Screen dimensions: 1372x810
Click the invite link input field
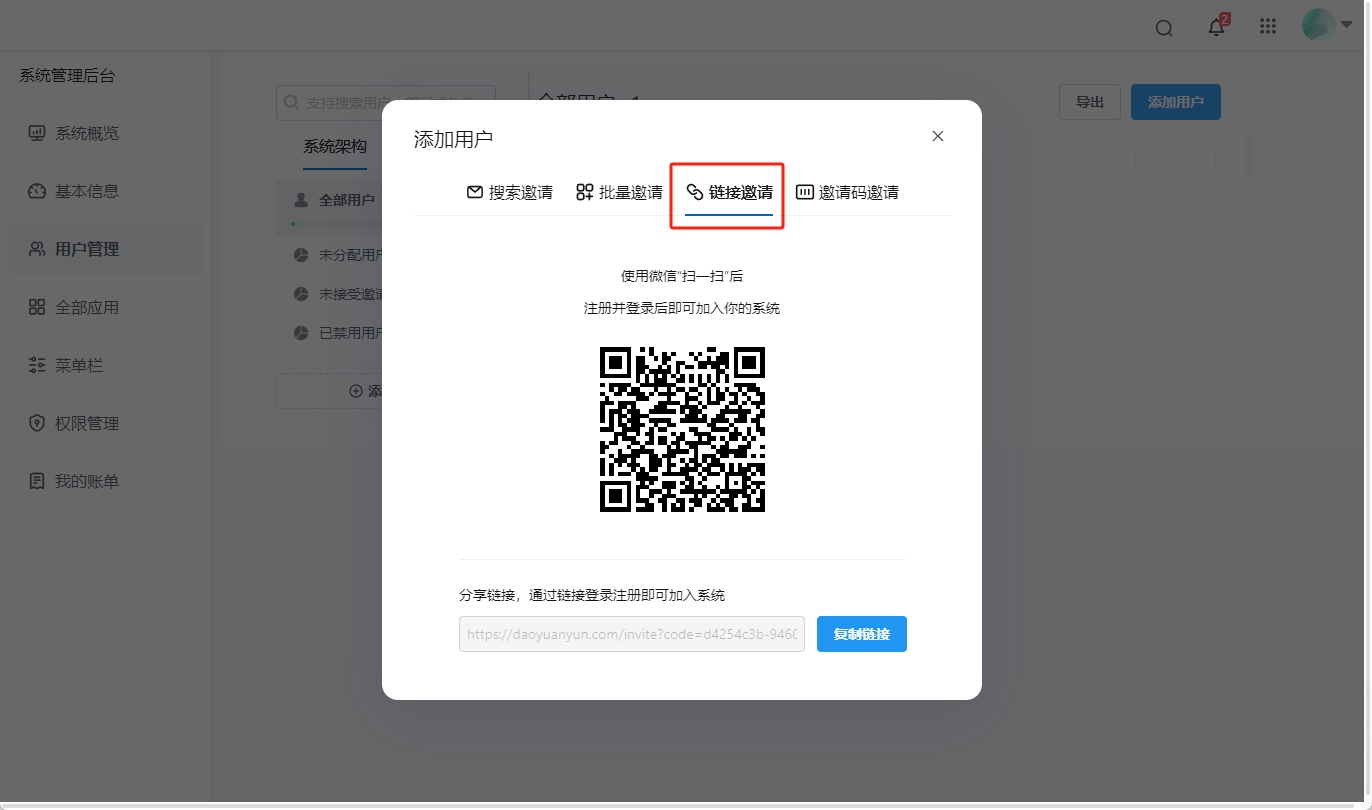pyautogui.click(x=631, y=633)
